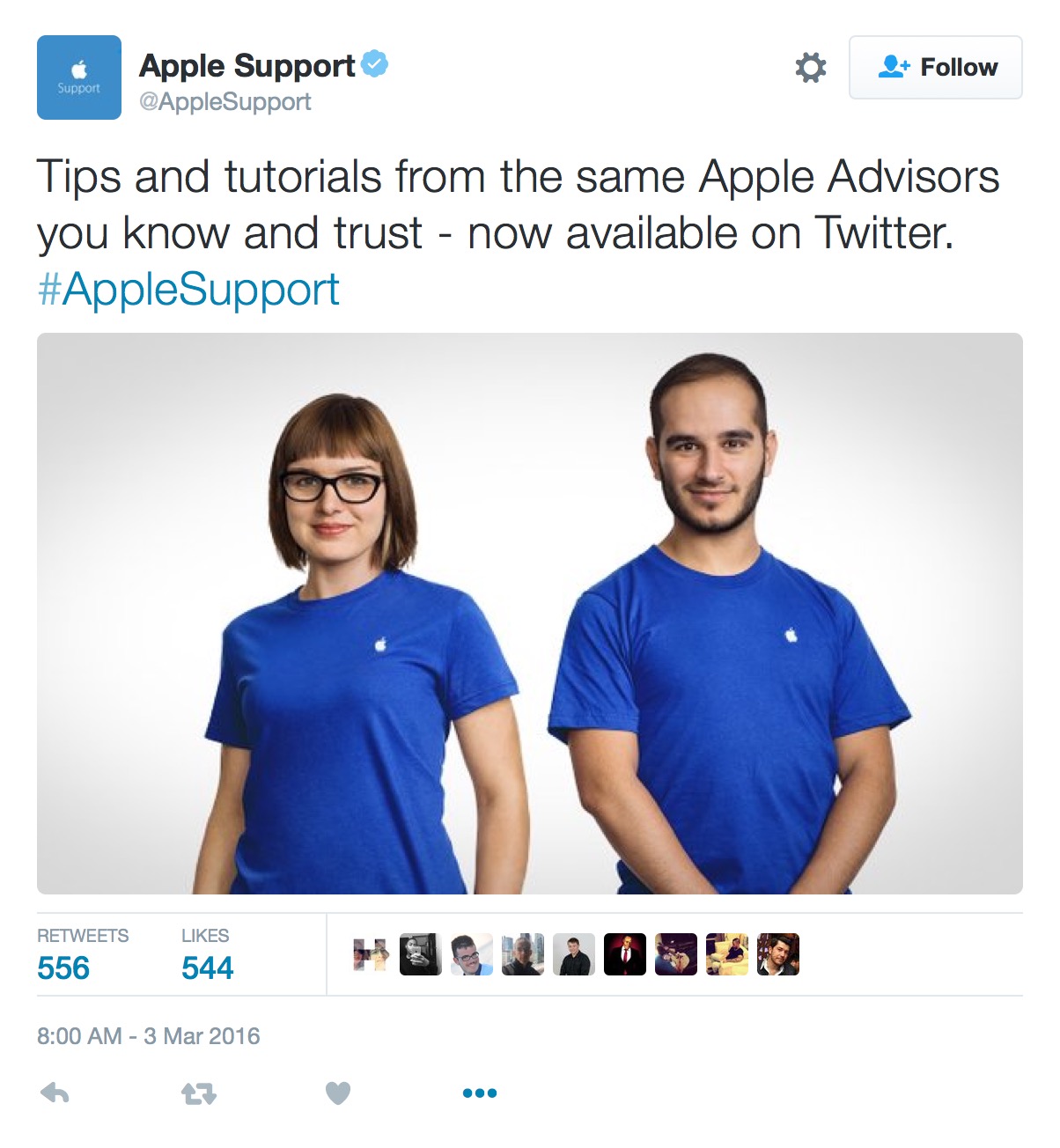Open the last liker avatar in the row
Screen dimensions: 1060x1148
point(778,954)
